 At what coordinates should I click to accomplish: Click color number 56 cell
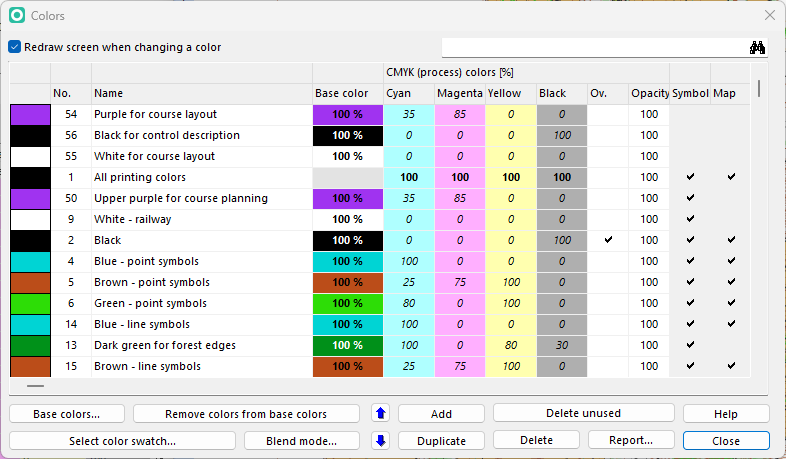tap(71, 135)
